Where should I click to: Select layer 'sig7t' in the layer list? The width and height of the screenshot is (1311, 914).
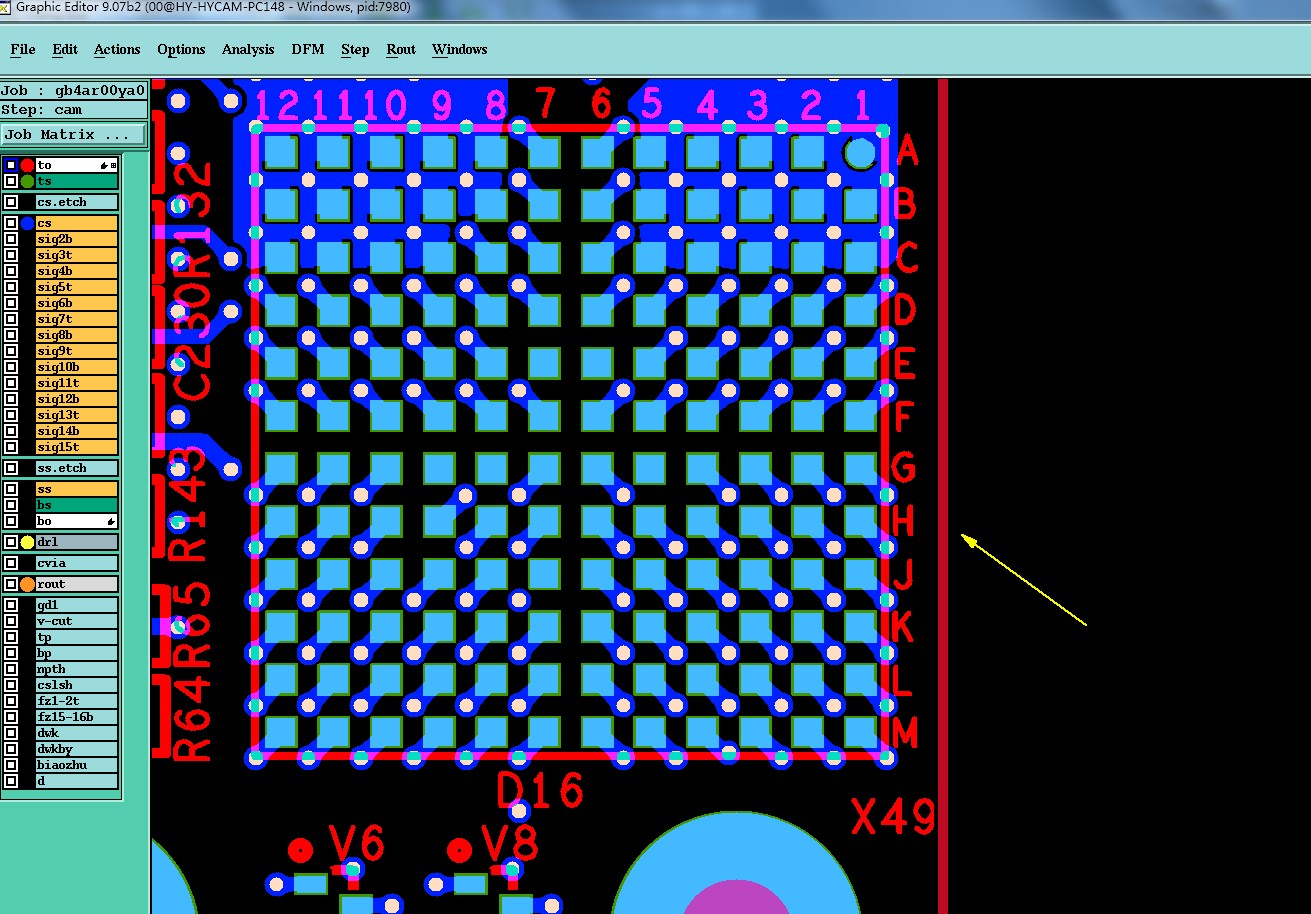[77, 319]
